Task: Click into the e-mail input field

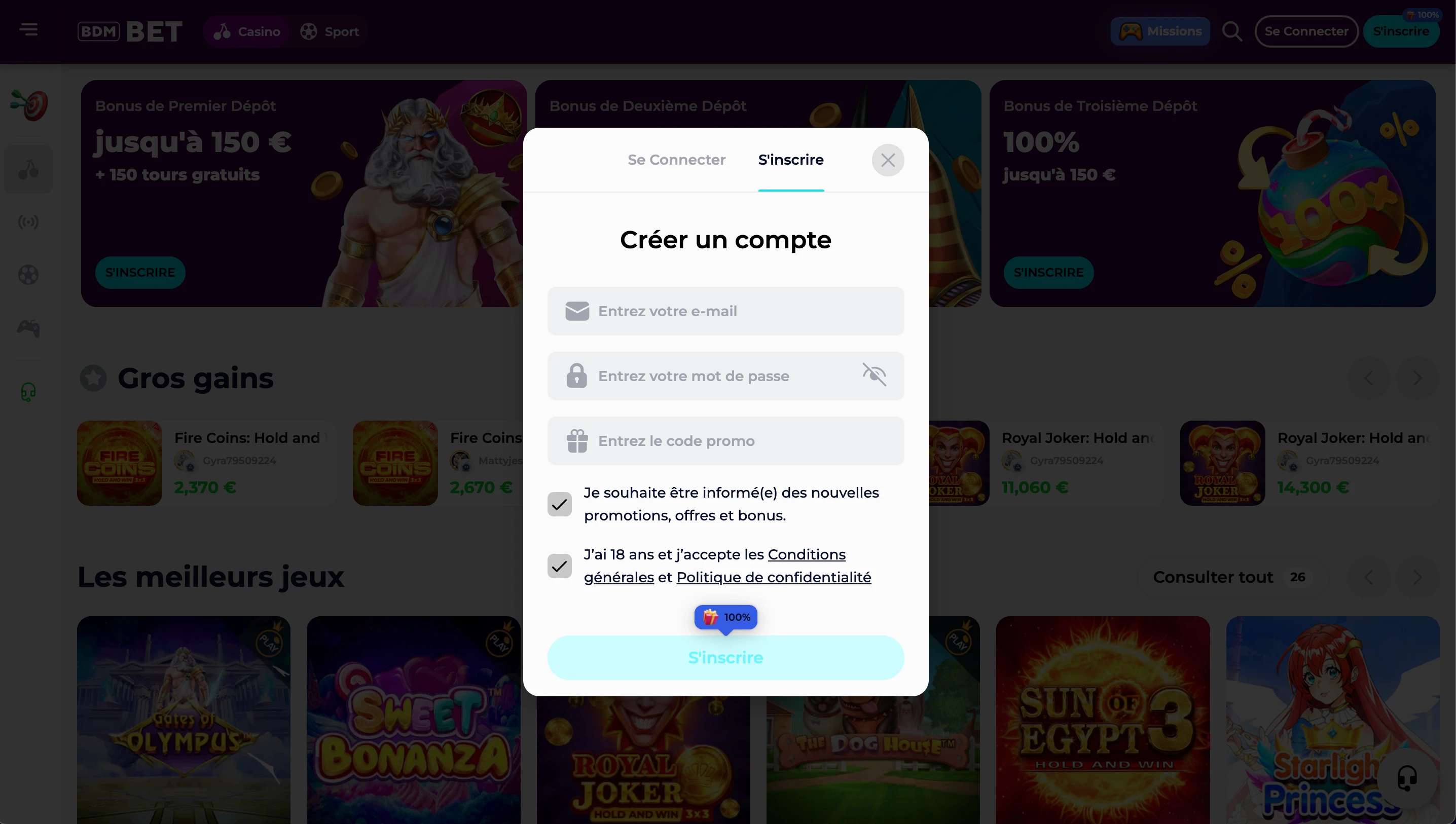Action: click(725, 311)
